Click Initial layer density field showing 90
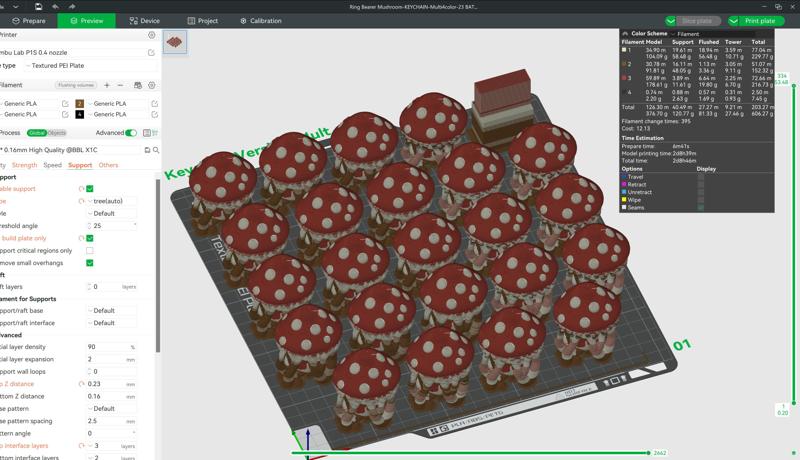 click(112, 347)
